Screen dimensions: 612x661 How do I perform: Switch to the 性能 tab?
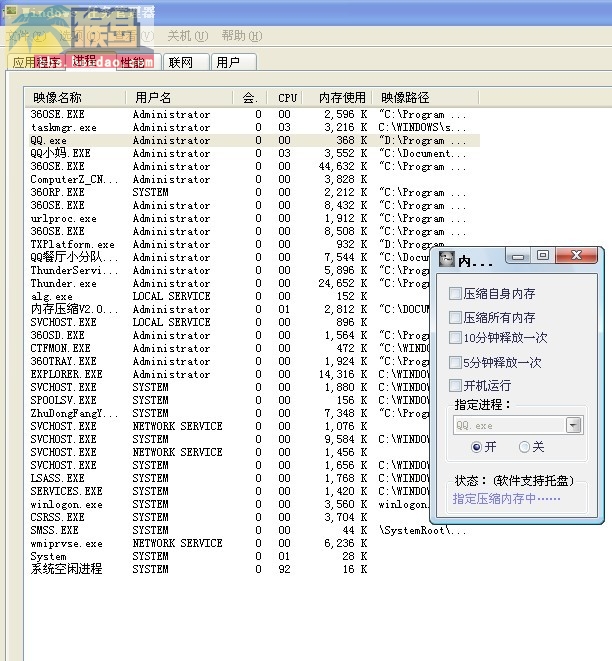point(138,62)
